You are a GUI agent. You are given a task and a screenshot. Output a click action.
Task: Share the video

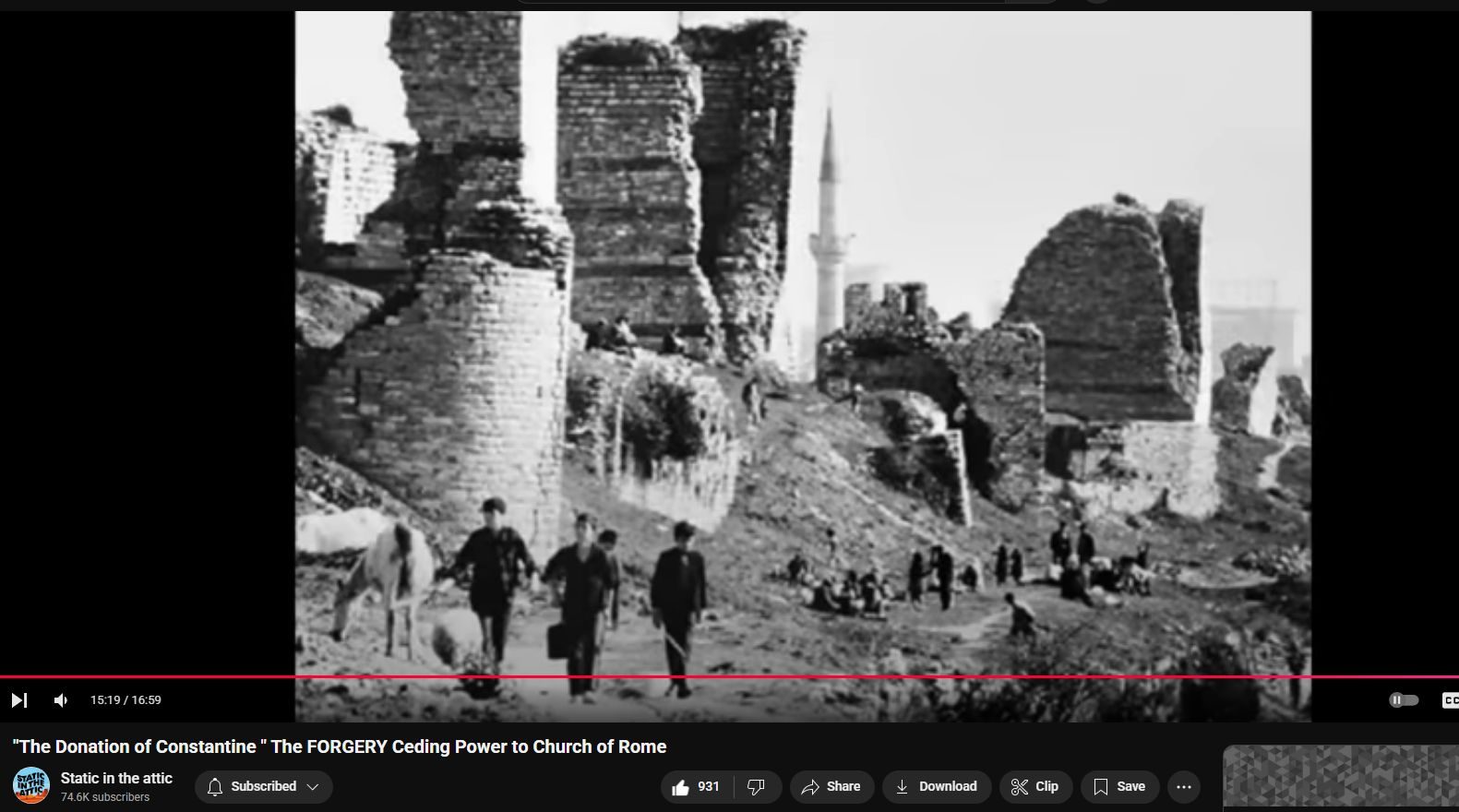click(x=831, y=787)
